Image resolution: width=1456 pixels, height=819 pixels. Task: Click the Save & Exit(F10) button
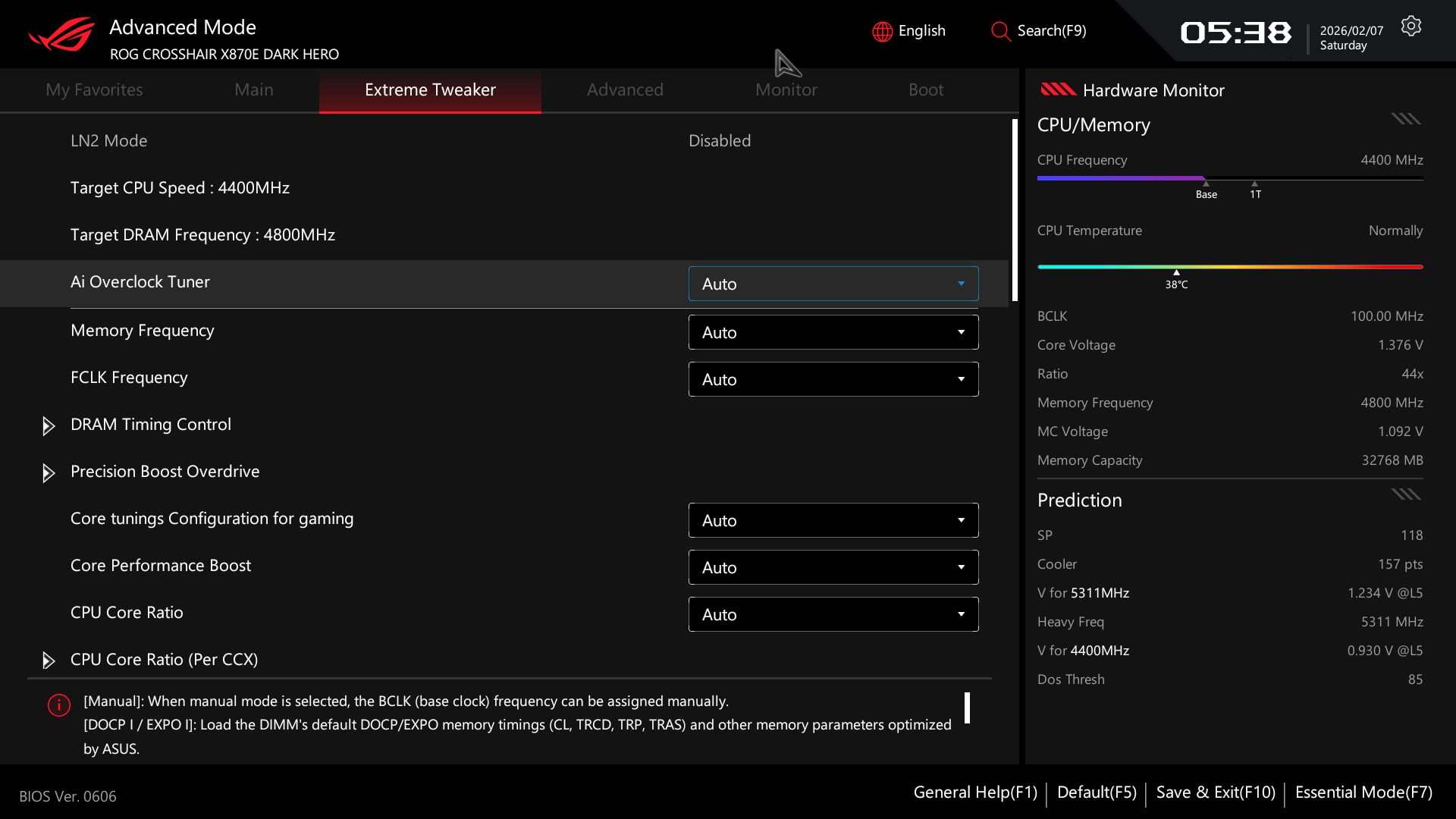coord(1215,792)
